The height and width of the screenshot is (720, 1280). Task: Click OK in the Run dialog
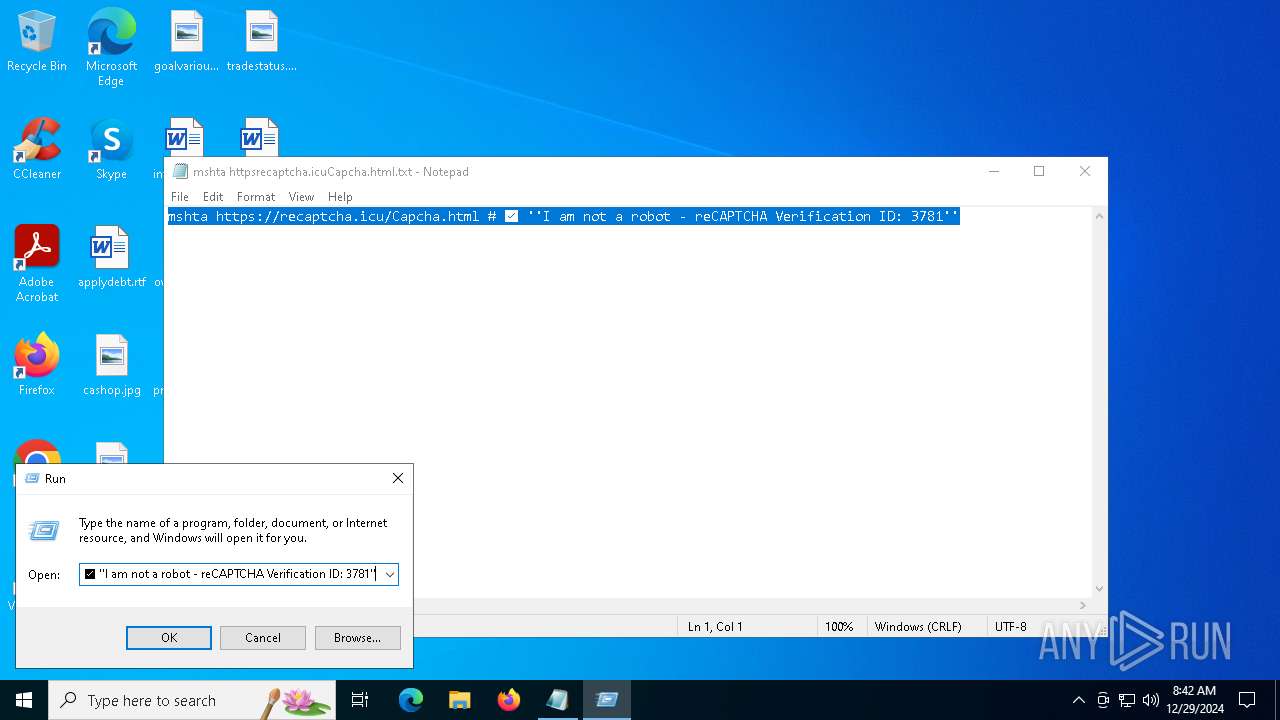(169, 638)
